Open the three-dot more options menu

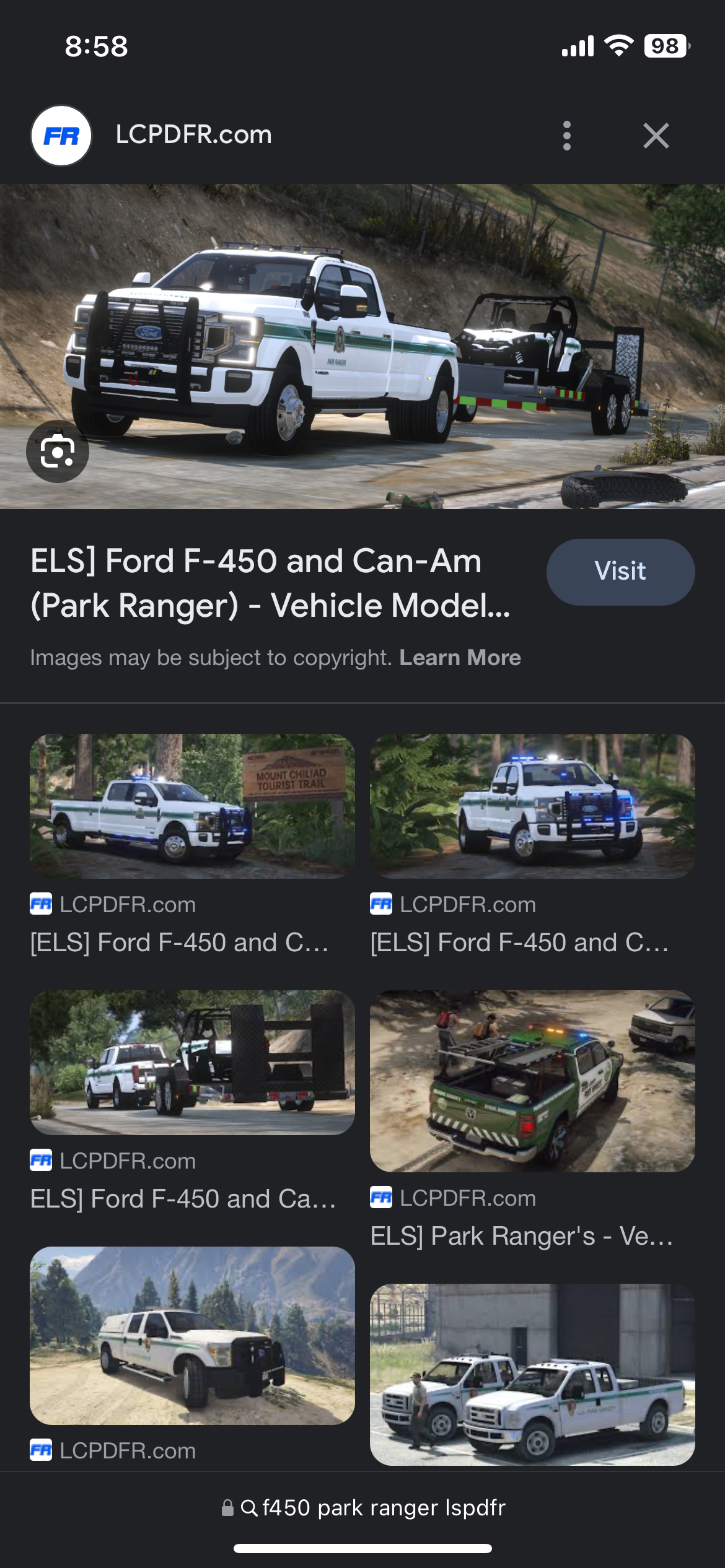pyautogui.click(x=566, y=136)
